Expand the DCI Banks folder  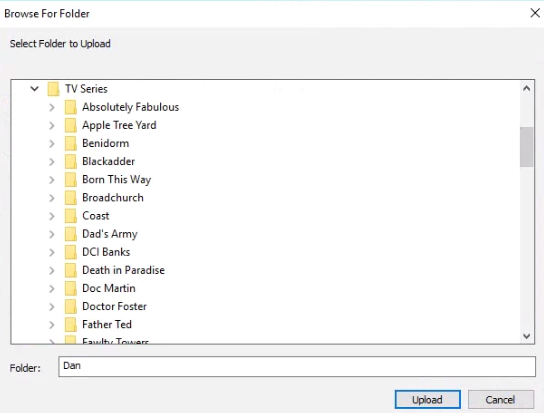coord(52,252)
